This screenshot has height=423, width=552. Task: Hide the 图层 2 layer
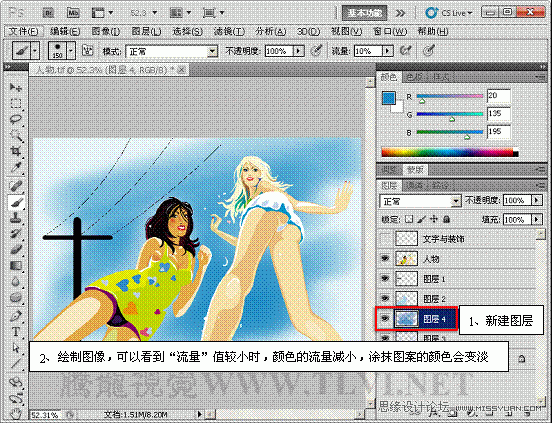385,298
